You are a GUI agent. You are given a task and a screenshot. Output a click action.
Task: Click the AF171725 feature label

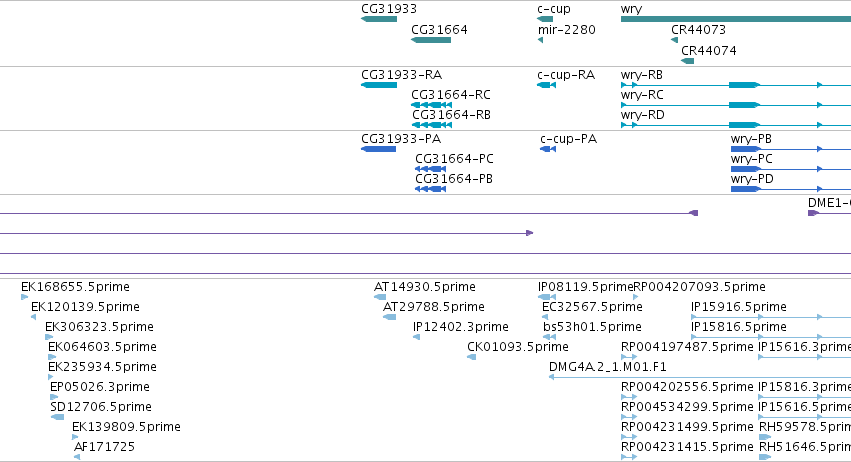point(104,447)
